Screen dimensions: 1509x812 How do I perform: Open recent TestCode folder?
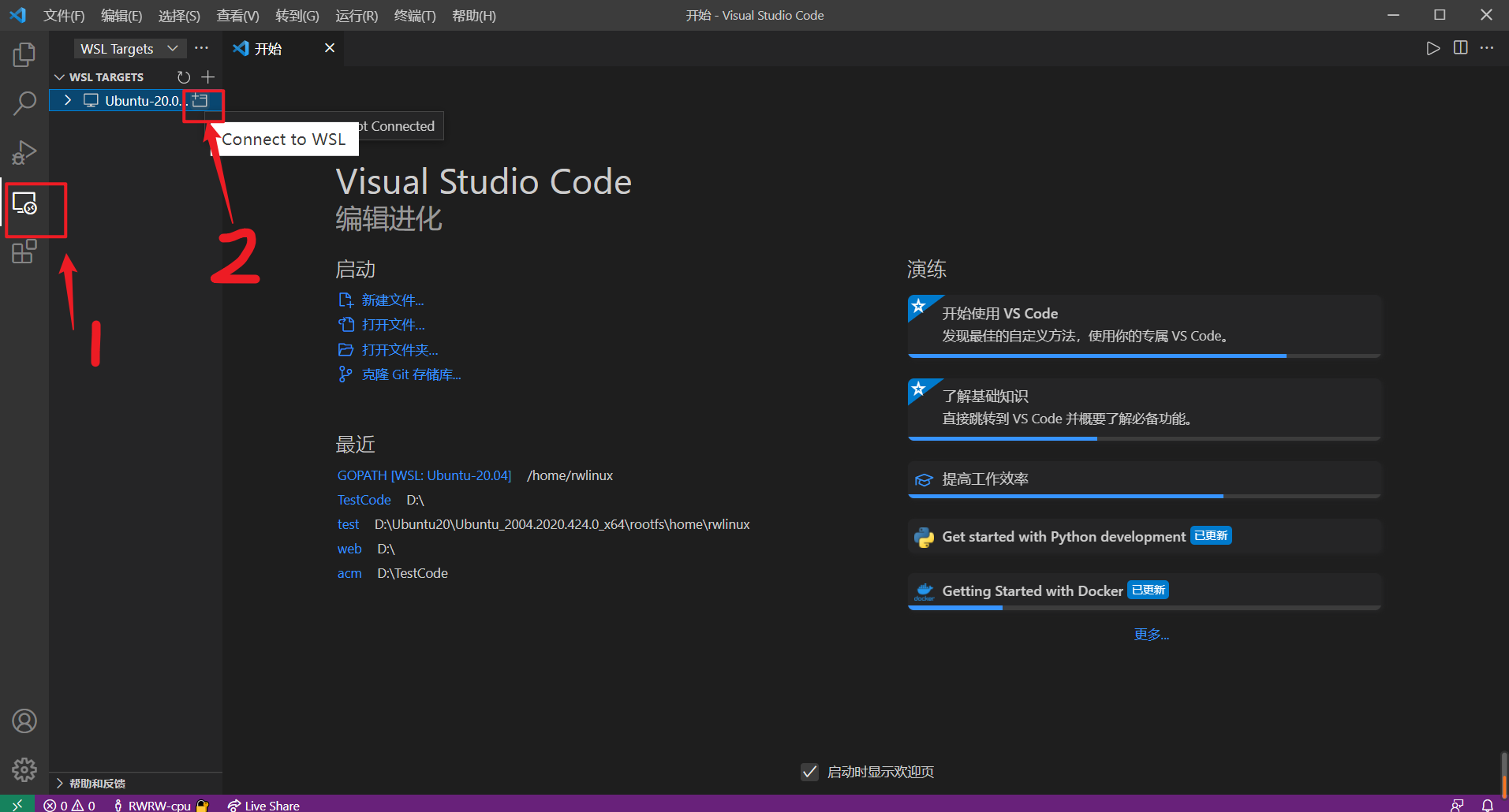click(364, 500)
